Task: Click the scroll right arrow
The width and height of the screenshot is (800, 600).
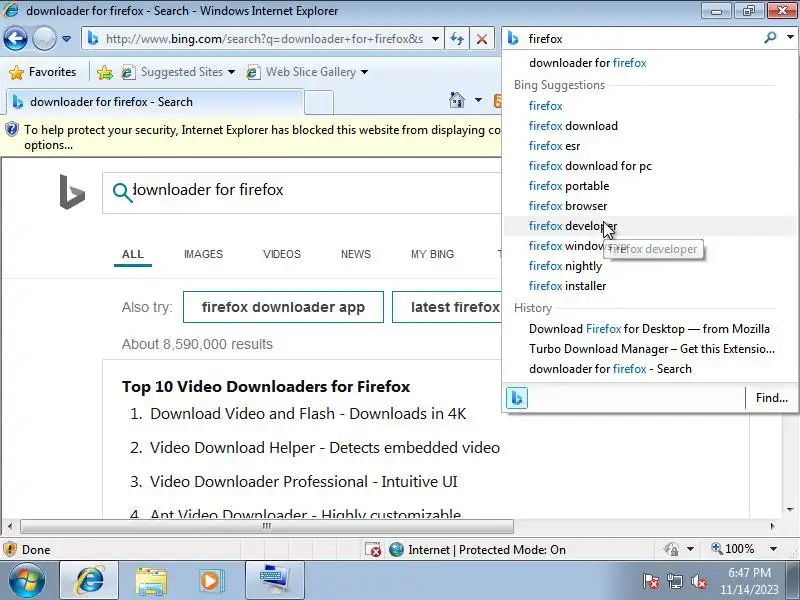Action: (772, 526)
